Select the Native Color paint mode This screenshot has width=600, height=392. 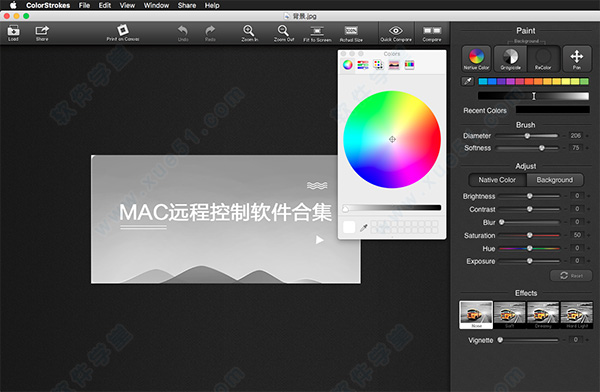tap(476, 59)
